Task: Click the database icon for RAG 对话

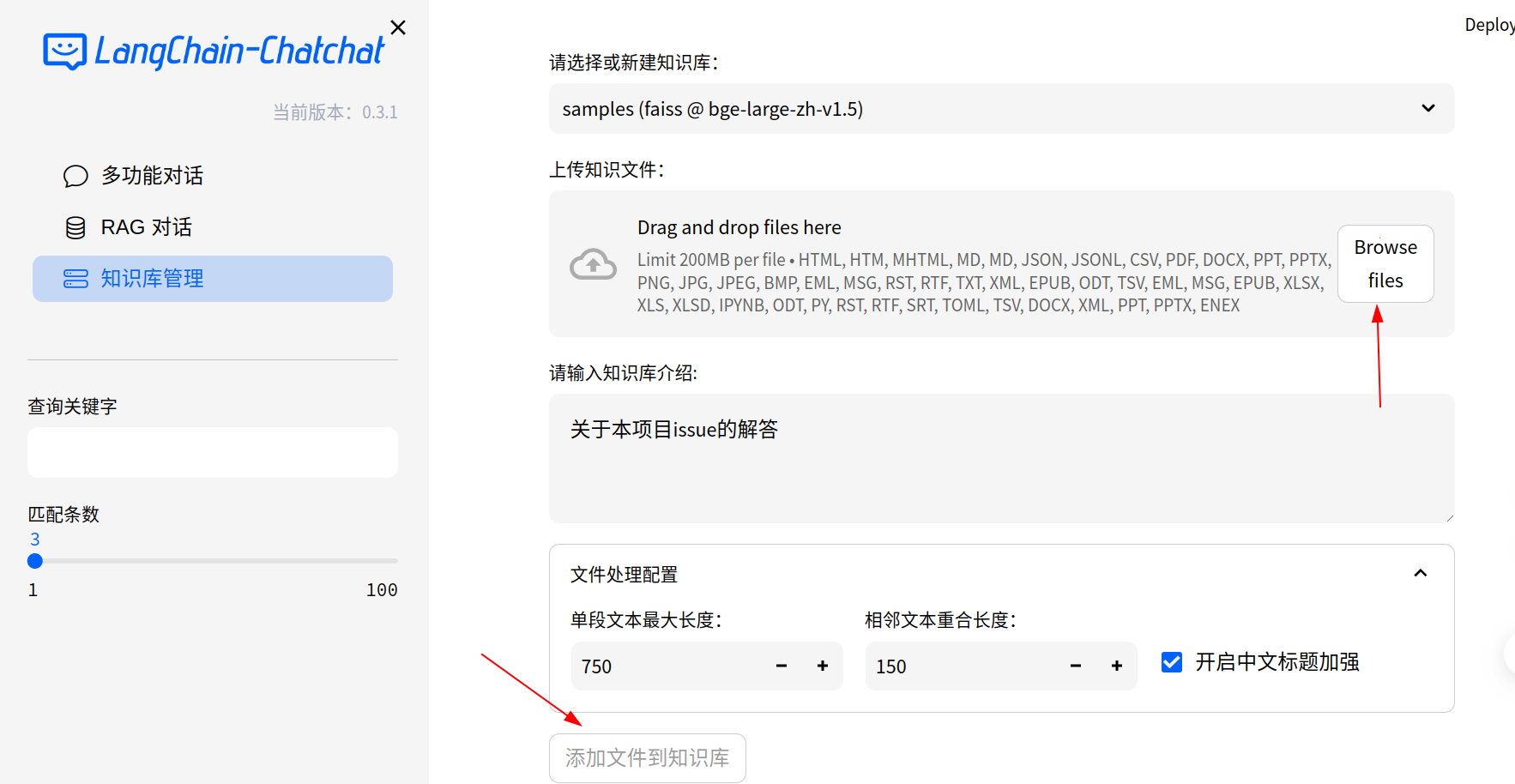Action: pos(75,227)
